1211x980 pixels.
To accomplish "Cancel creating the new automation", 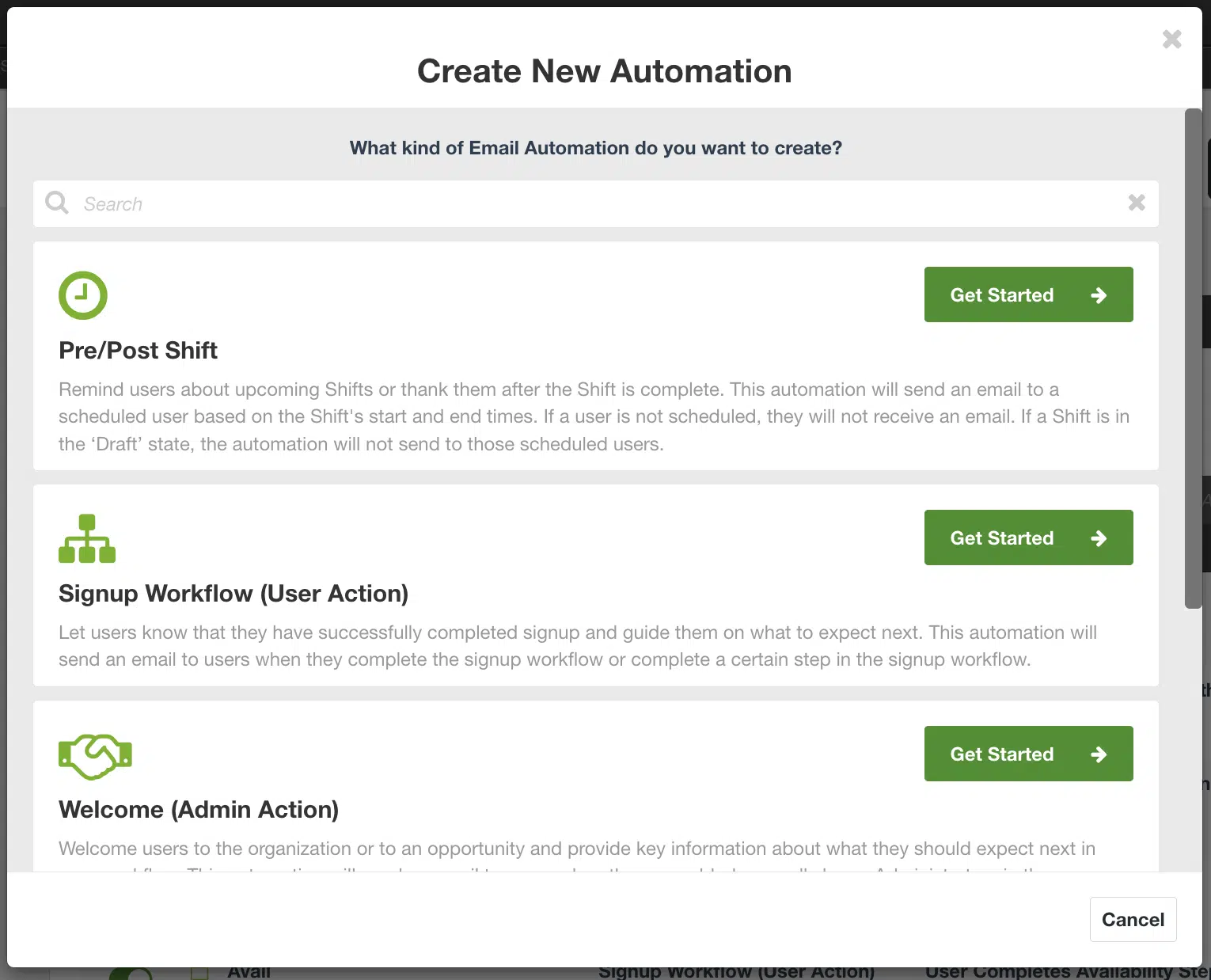I will point(1132,919).
